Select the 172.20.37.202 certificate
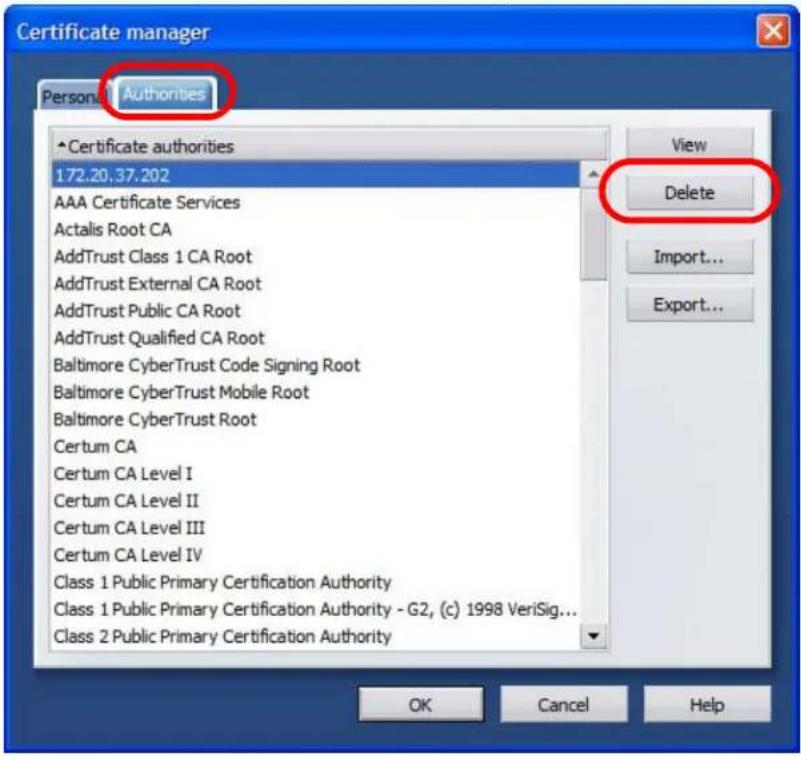 click(316, 175)
